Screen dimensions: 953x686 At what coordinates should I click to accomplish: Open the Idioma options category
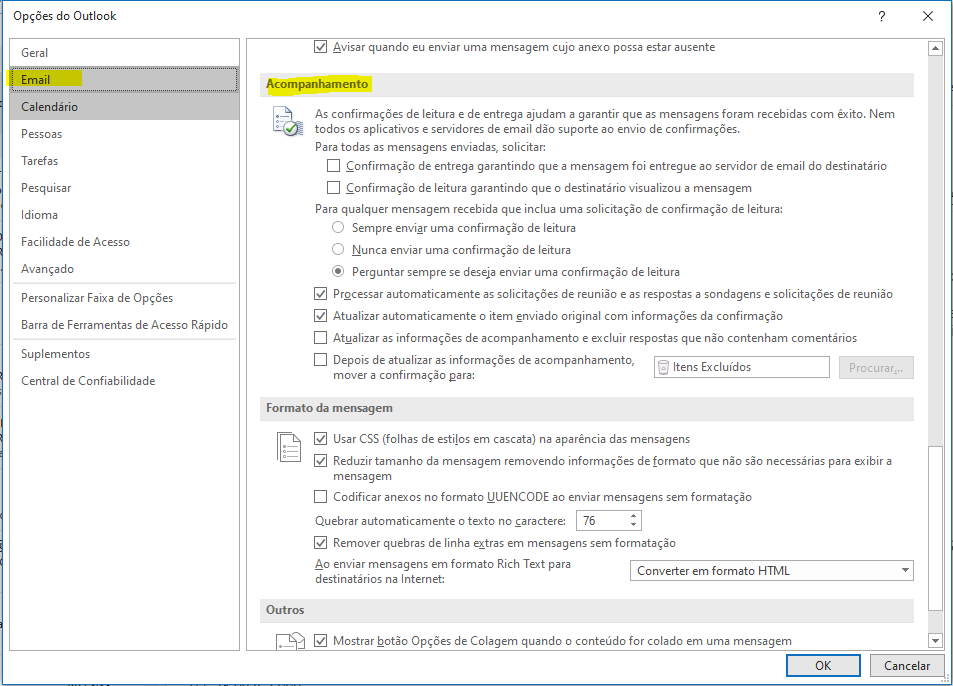[125, 215]
